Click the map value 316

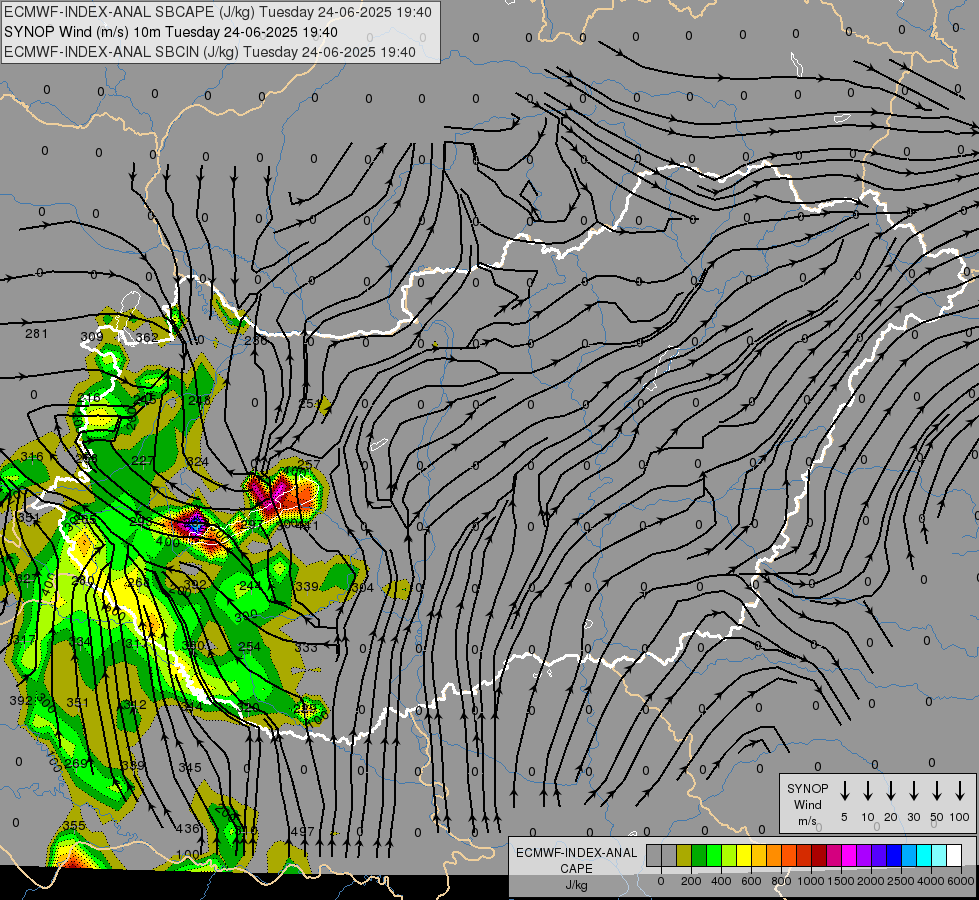[32, 457]
